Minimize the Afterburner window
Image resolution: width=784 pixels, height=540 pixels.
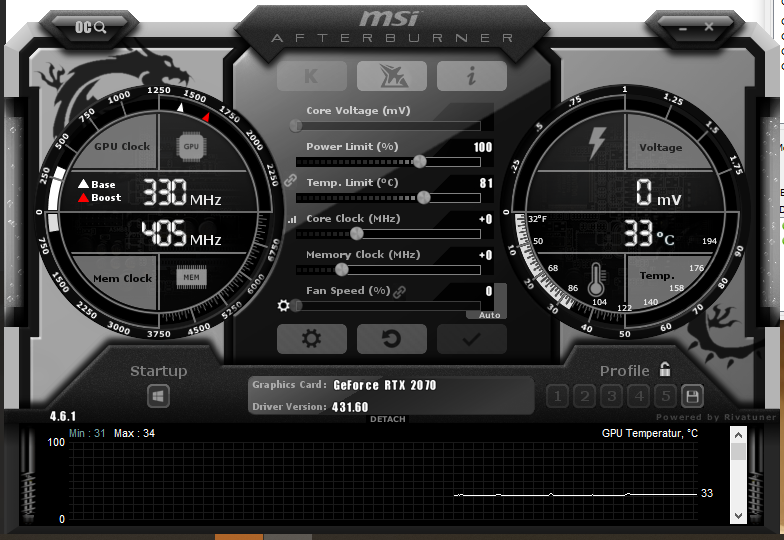point(684,28)
